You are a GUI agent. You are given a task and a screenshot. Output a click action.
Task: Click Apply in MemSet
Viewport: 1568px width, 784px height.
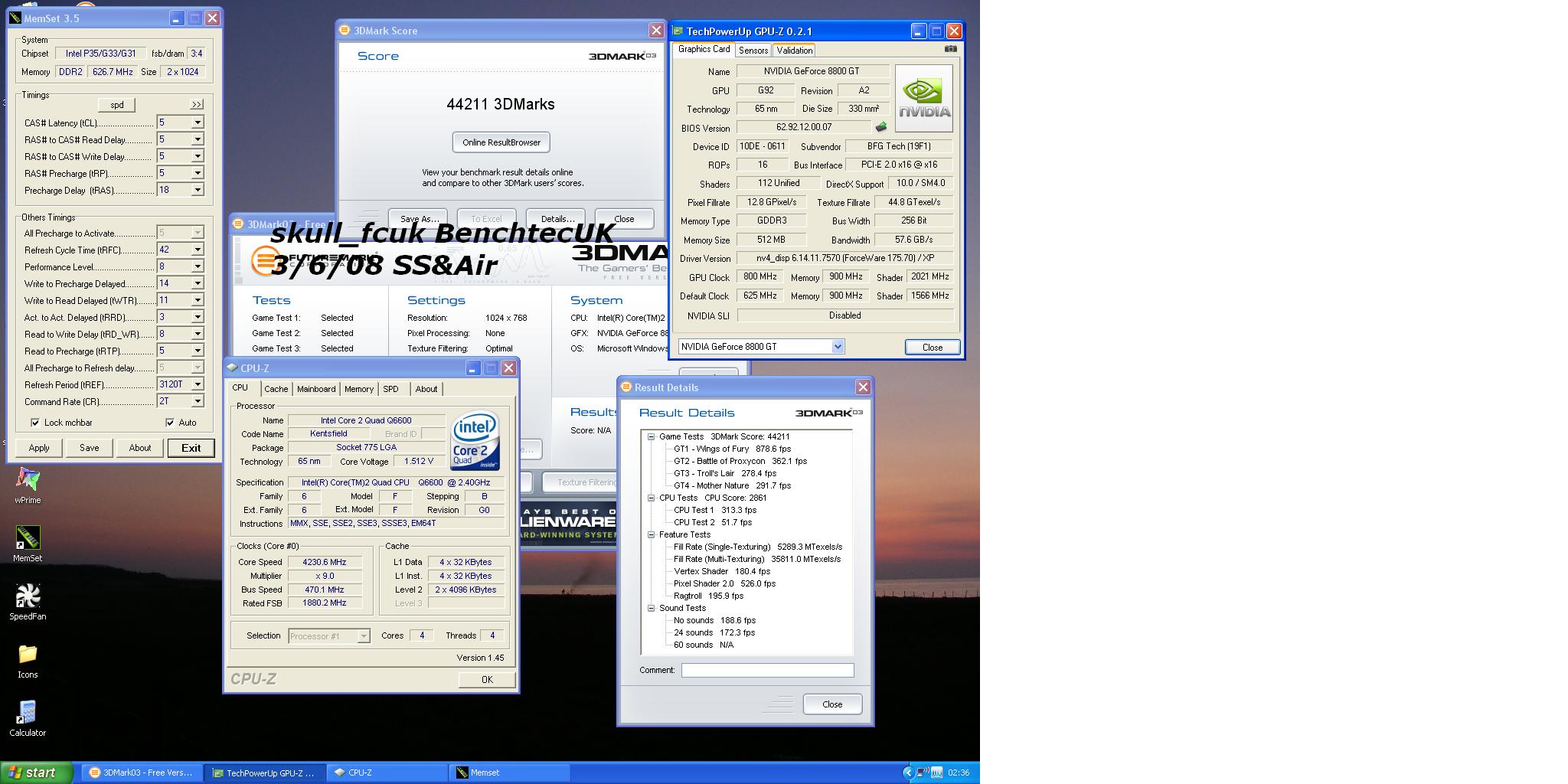[39, 448]
